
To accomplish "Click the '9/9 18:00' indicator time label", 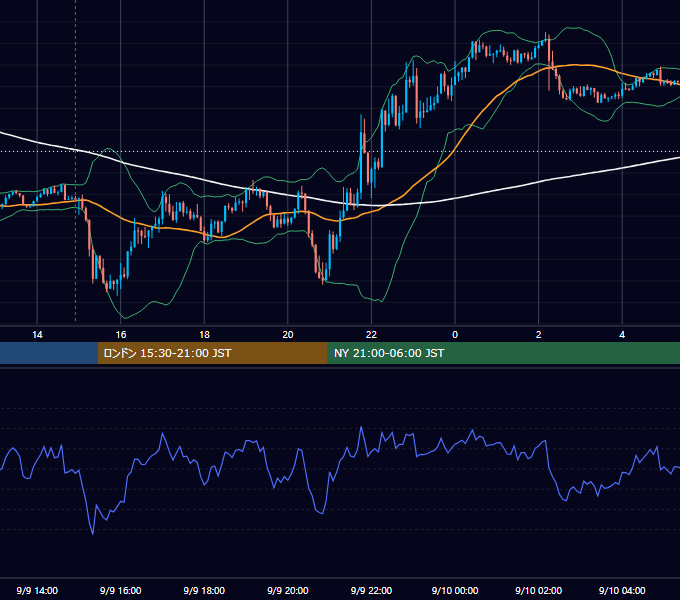I will 204,590.
